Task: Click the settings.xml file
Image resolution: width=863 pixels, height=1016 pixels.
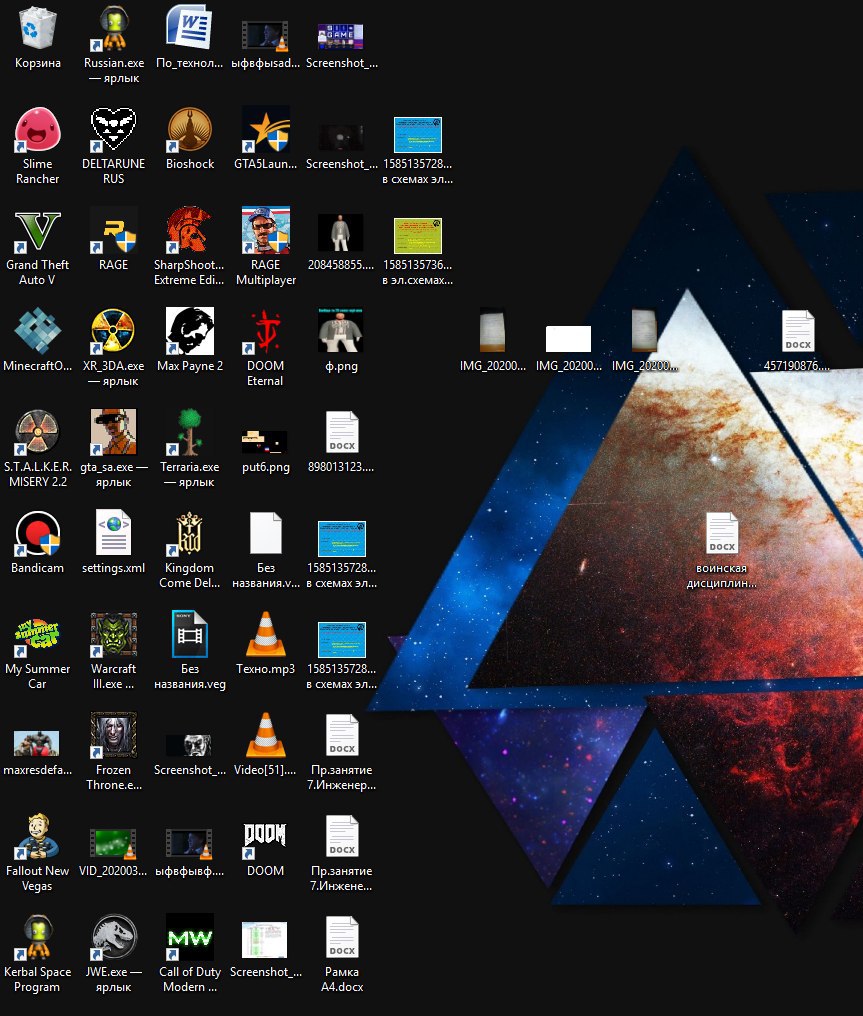Action: click(x=113, y=533)
